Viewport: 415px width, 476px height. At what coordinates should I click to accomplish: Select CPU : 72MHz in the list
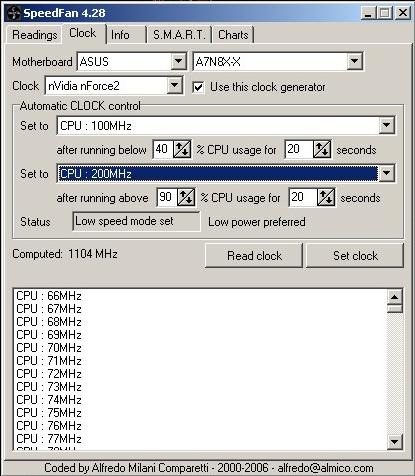pyautogui.click(x=49, y=374)
